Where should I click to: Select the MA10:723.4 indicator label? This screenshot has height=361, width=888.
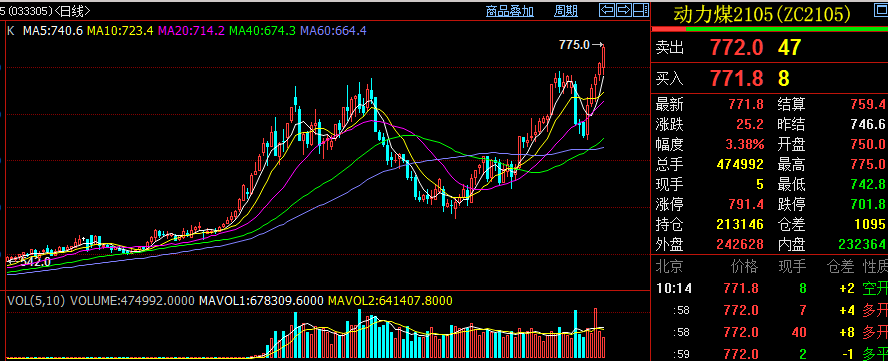click(x=120, y=31)
